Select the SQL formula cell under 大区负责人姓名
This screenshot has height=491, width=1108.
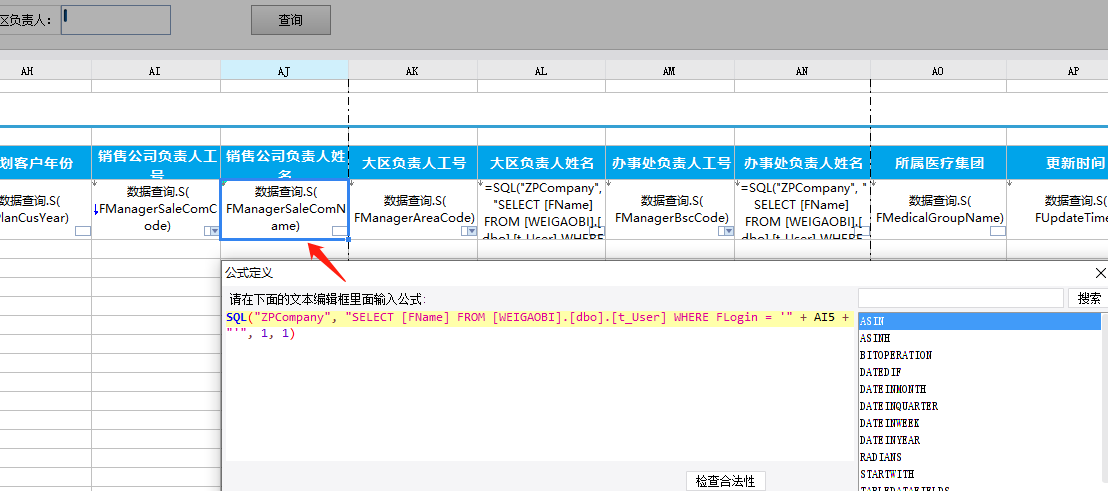click(x=541, y=209)
